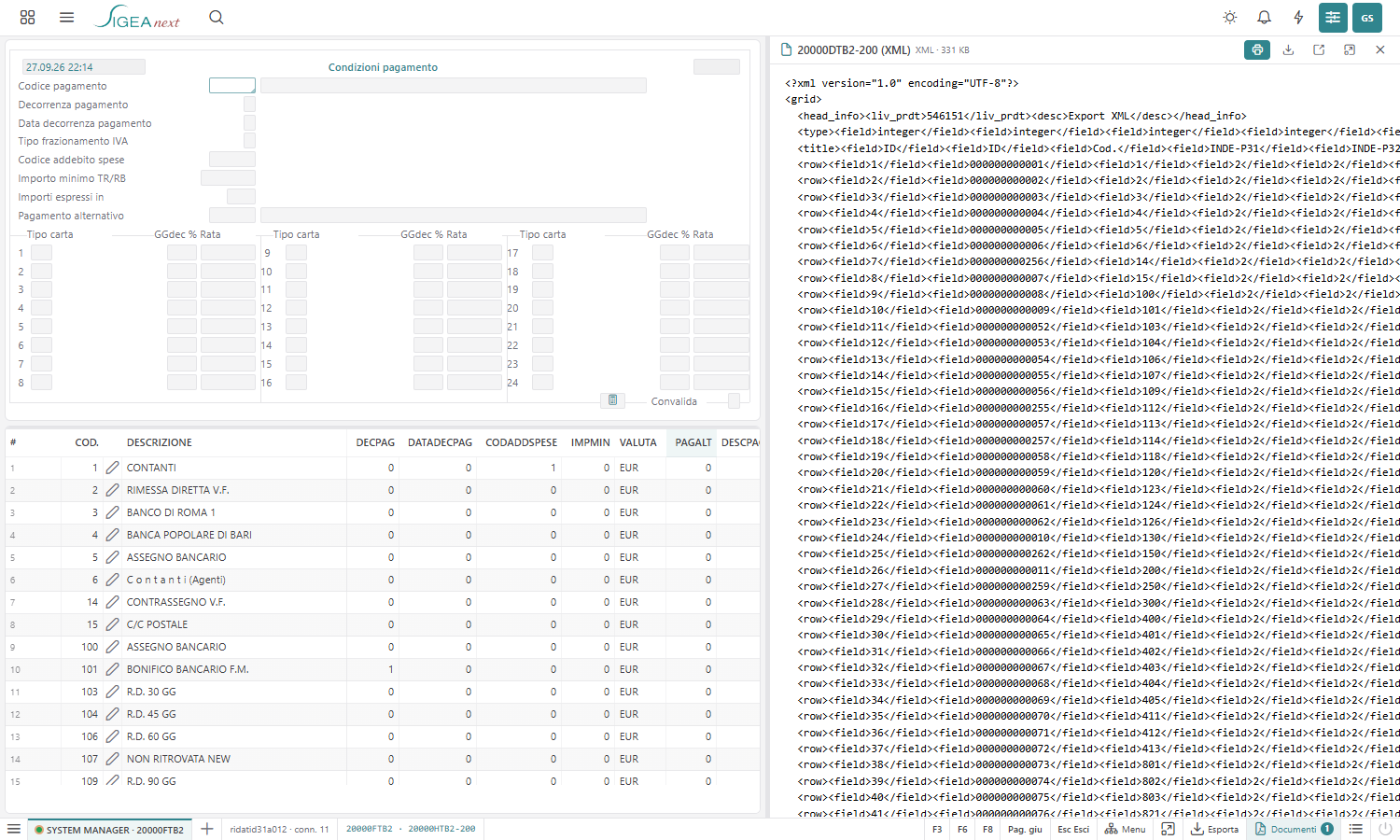Open the hamburger menu in top bar
This screenshot has height=840, width=1400.
point(66,17)
